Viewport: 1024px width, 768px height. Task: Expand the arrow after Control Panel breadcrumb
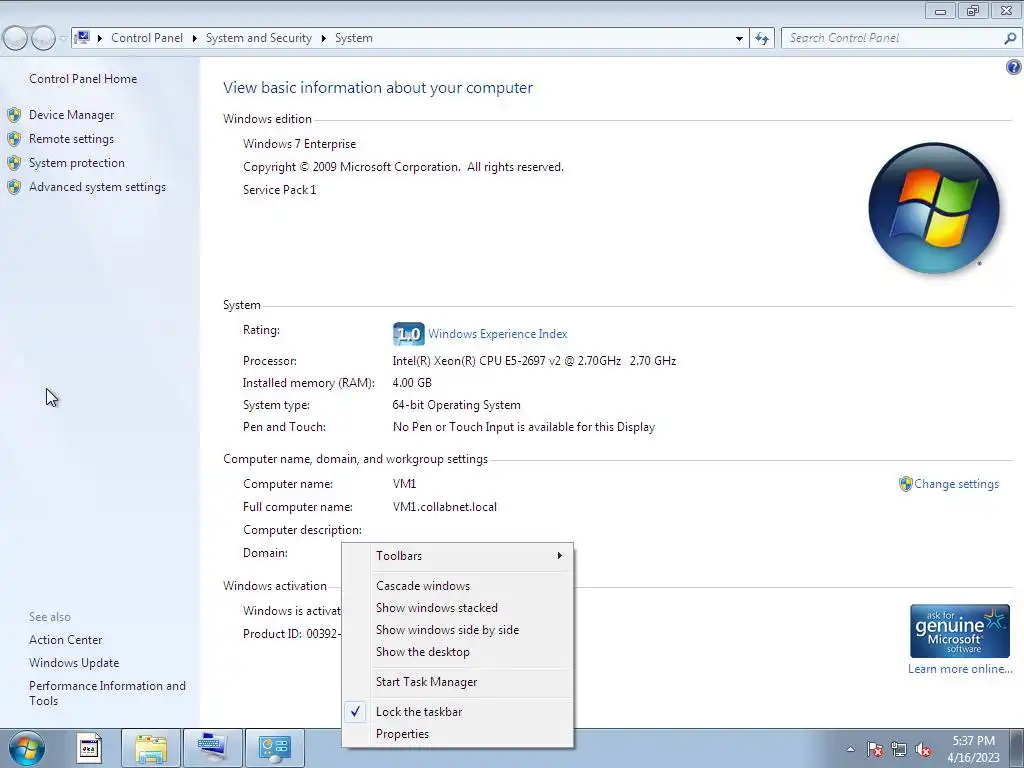(x=194, y=39)
